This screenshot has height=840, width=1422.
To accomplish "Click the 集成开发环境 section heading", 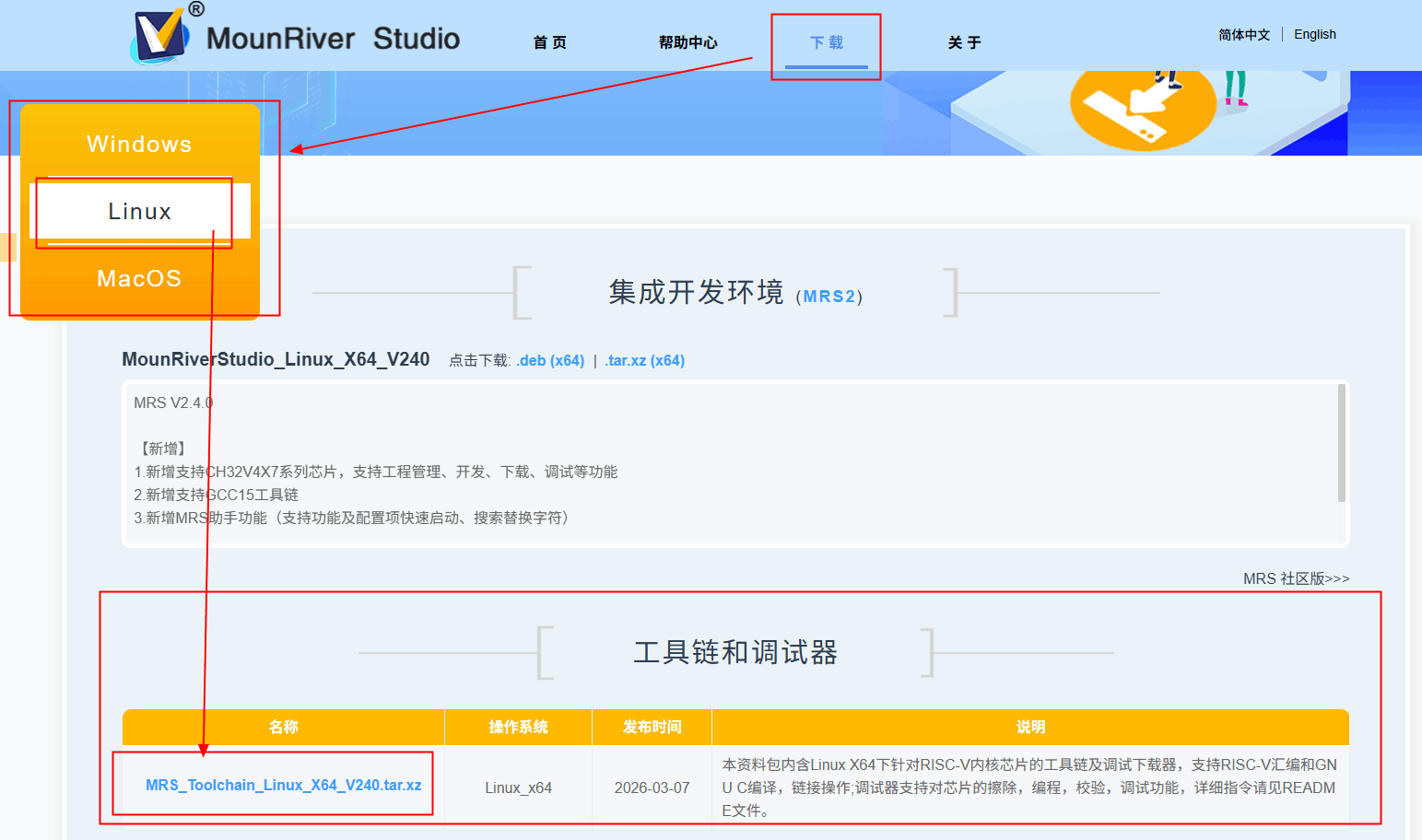I will 697,292.
